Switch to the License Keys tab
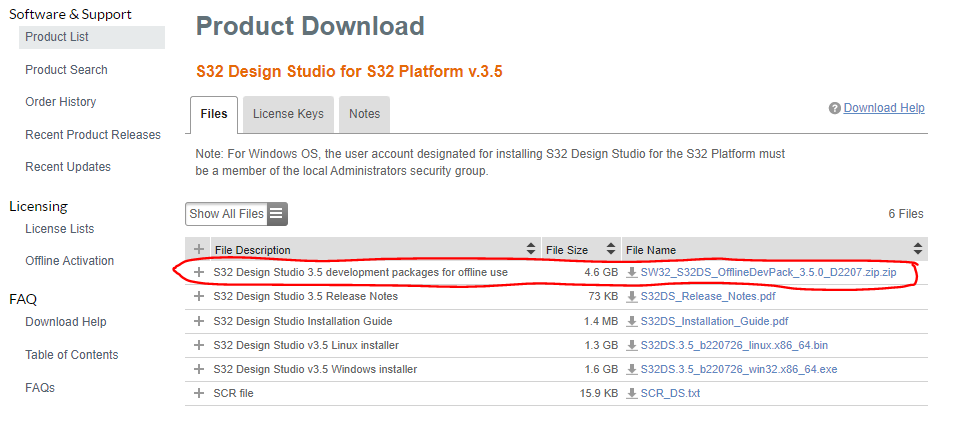 click(x=288, y=114)
